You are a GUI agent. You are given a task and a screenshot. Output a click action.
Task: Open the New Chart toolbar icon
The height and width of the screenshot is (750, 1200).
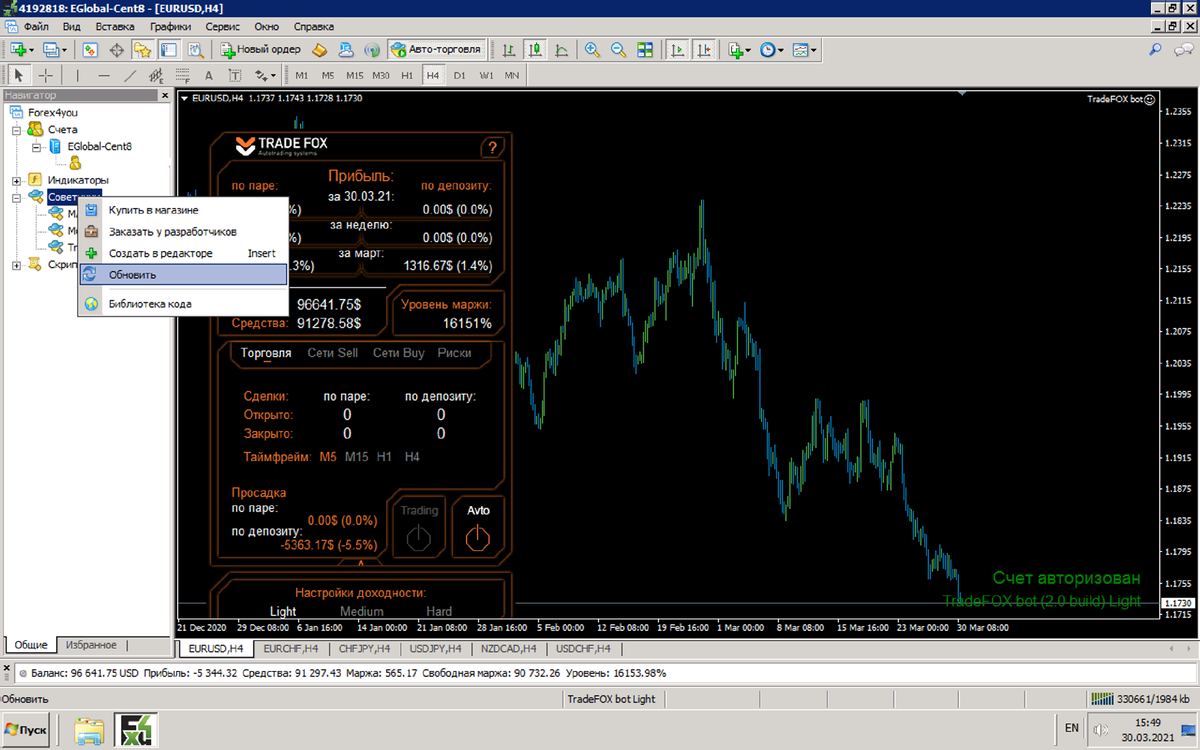point(18,49)
